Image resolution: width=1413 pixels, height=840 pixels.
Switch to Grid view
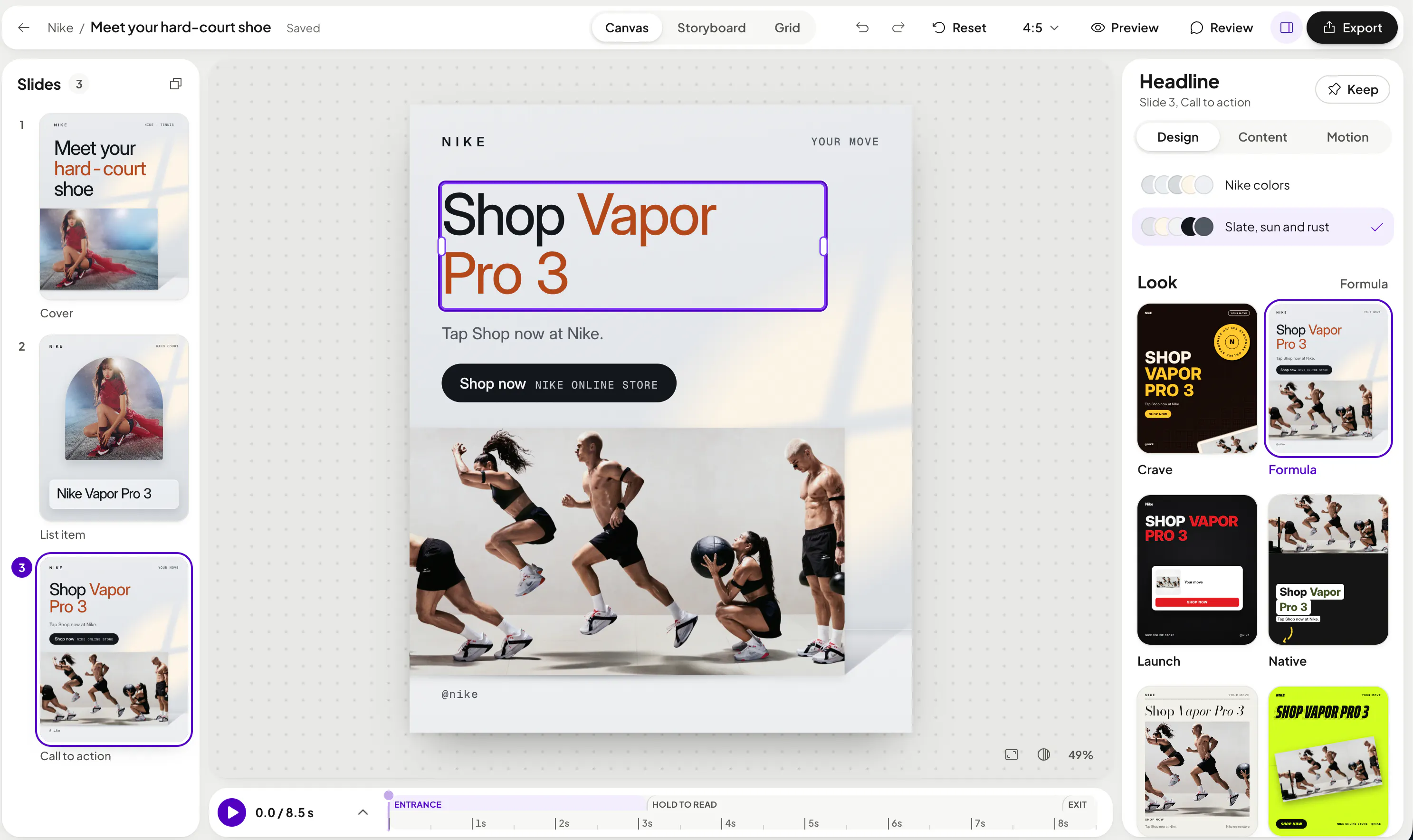[787, 28]
